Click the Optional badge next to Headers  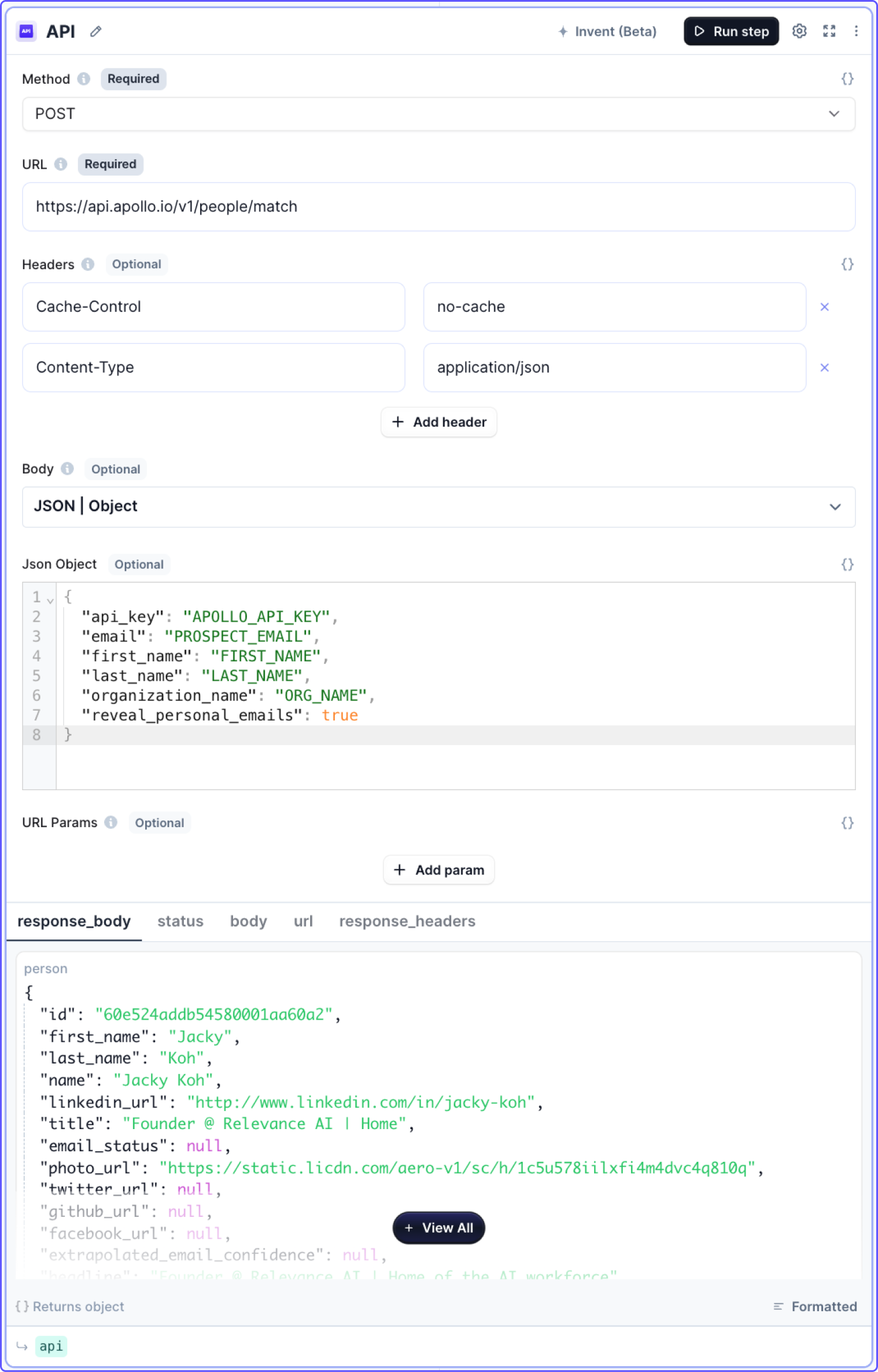pyautogui.click(x=136, y=265)
